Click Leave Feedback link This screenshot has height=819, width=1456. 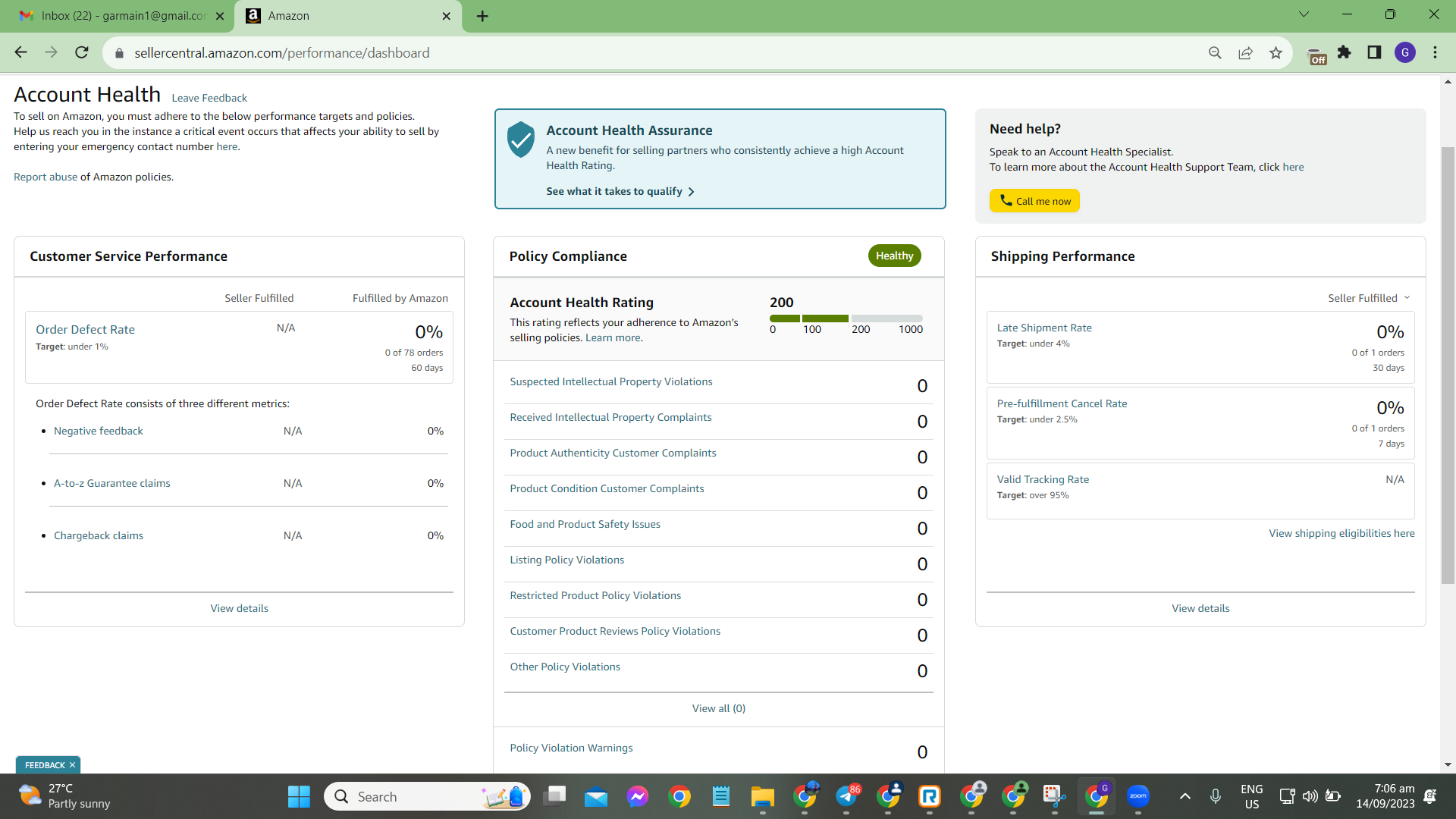click(x=209, y=98)
